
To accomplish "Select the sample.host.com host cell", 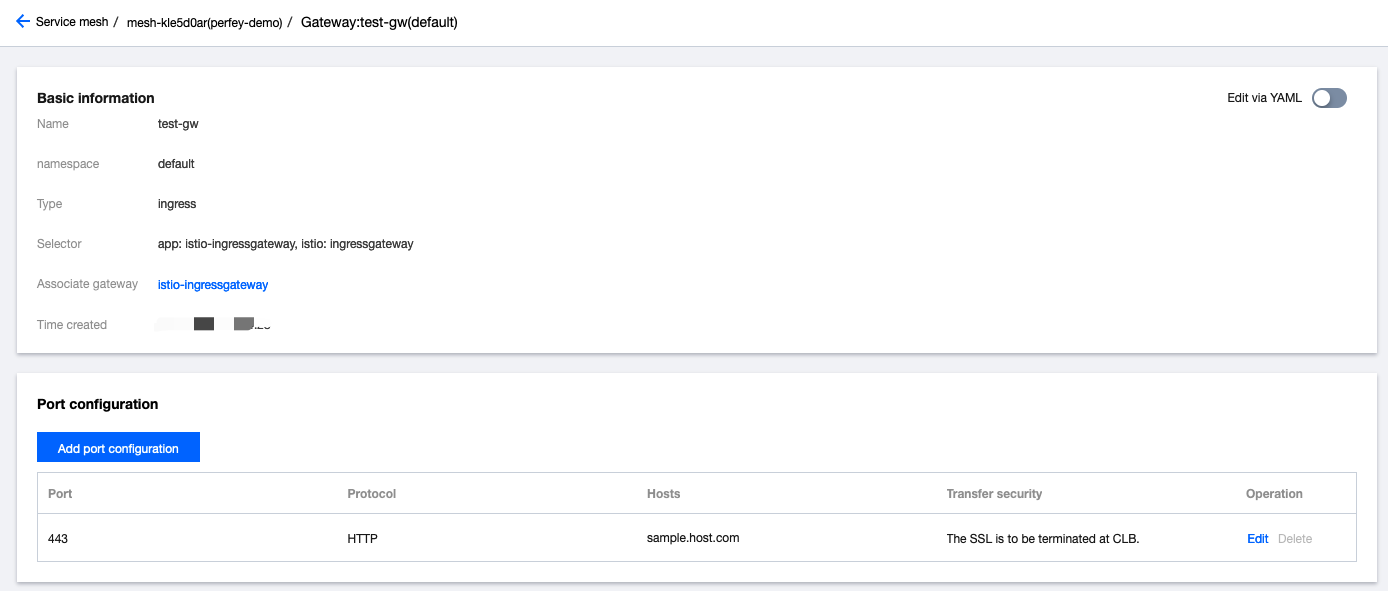I will pyautogui.click(x=693, y=538).
